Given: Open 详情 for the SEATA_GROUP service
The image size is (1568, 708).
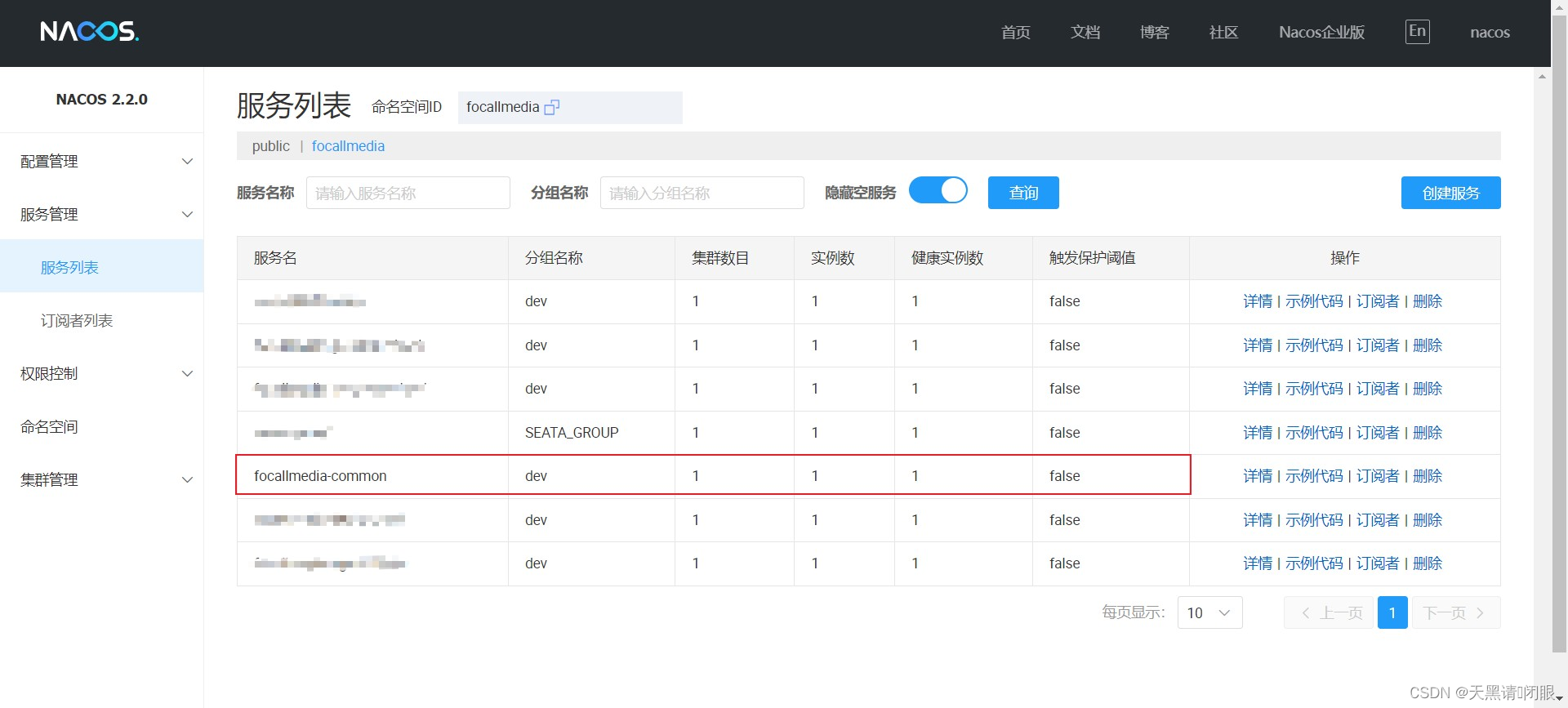Looking at the screenshot, I should pyautogui.click(x=1258, y=433).
